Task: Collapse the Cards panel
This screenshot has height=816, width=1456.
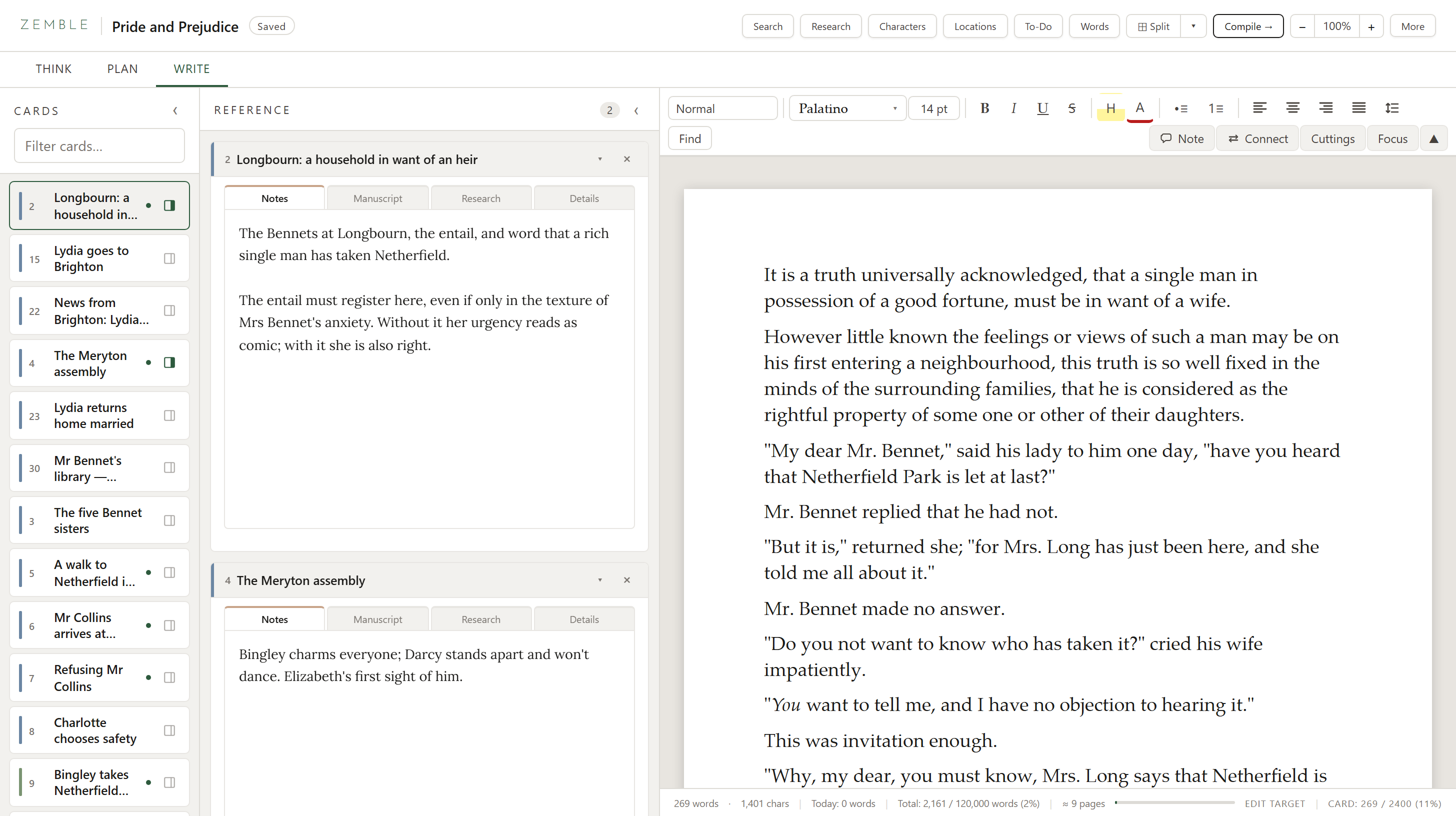Action: click(175, 111)
